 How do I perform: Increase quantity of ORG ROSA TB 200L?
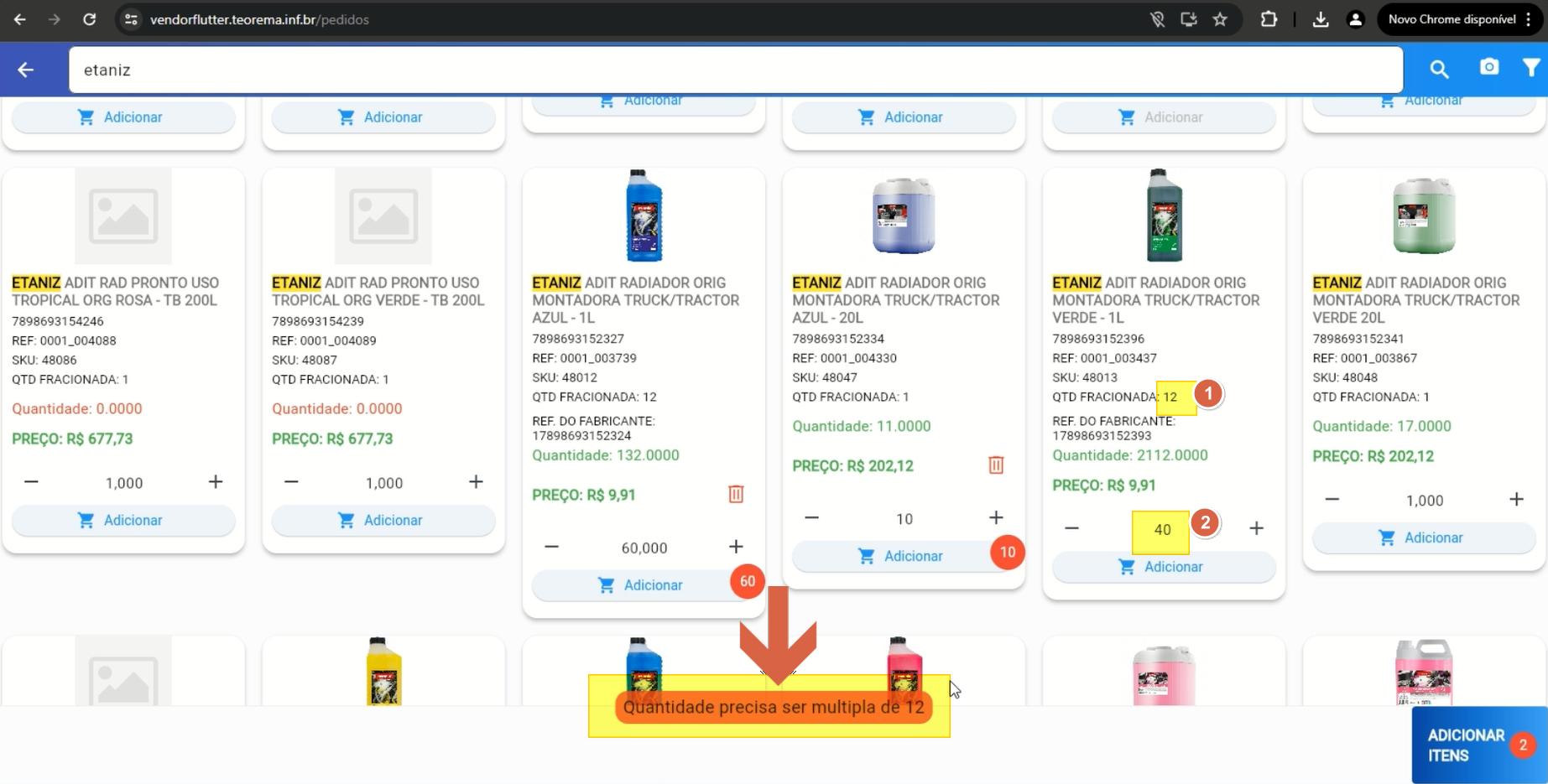[216, 482]
